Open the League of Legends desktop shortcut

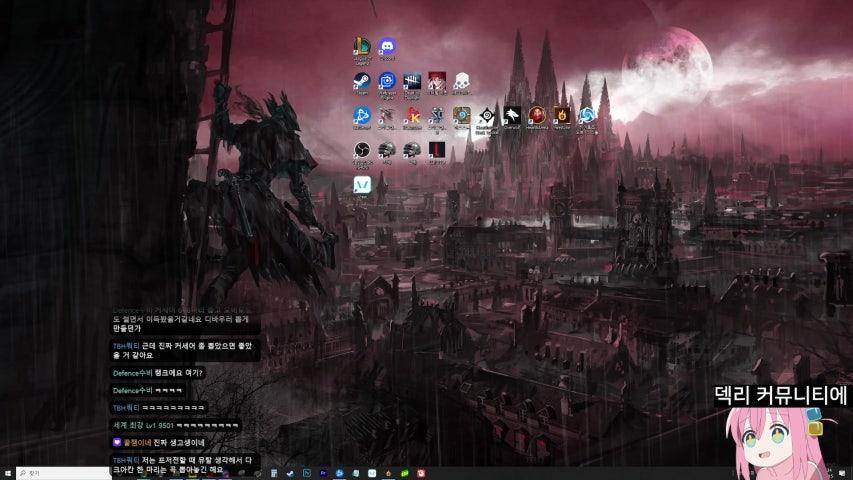click(x=362, y=46)
